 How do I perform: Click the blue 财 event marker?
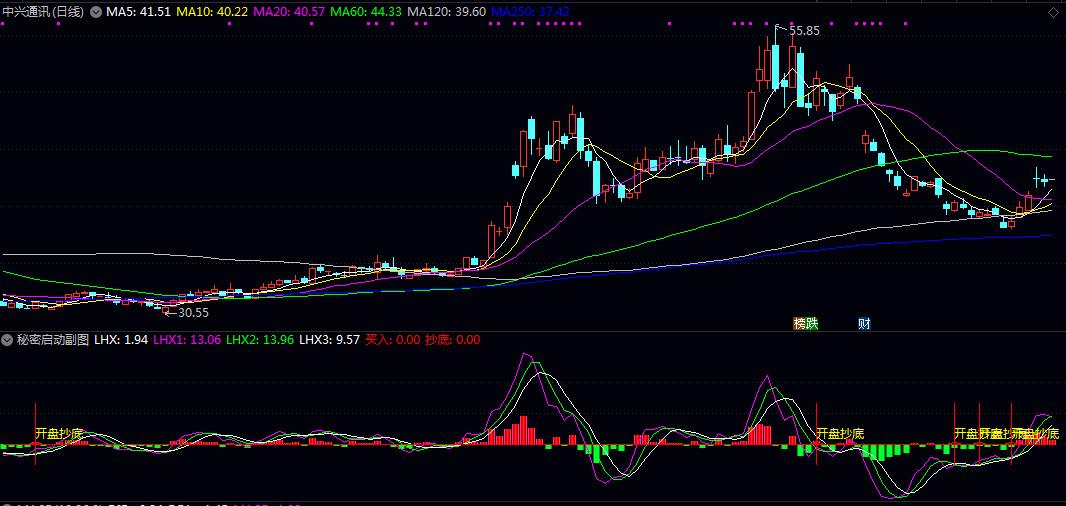pos(864,324)
